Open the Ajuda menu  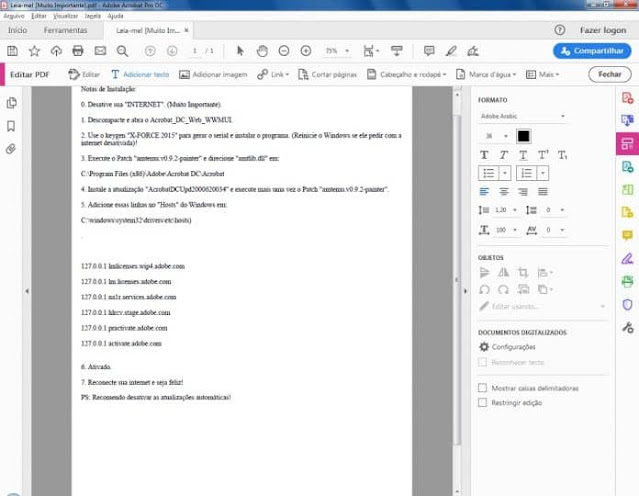tap(115, 16)
